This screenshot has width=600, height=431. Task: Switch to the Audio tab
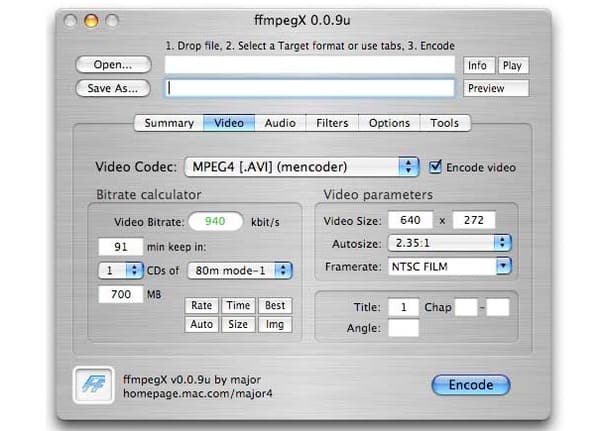280,123
